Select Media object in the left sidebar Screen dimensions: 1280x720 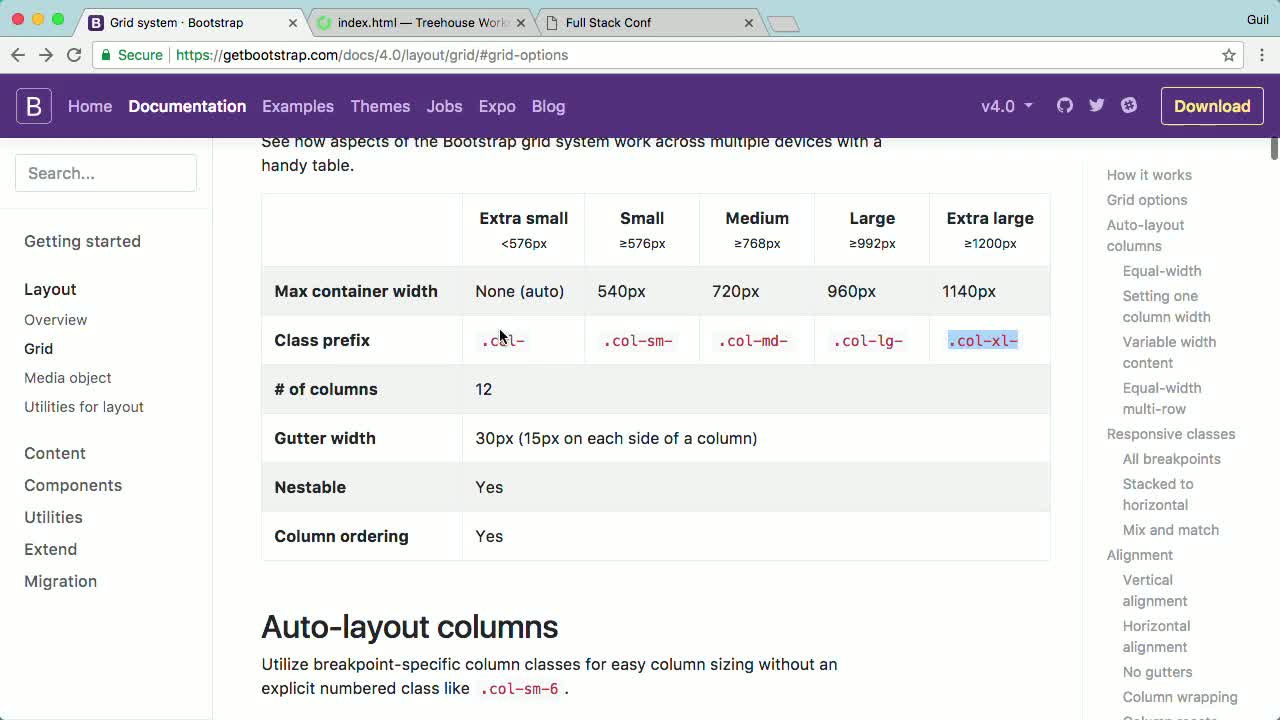[67, 378]
